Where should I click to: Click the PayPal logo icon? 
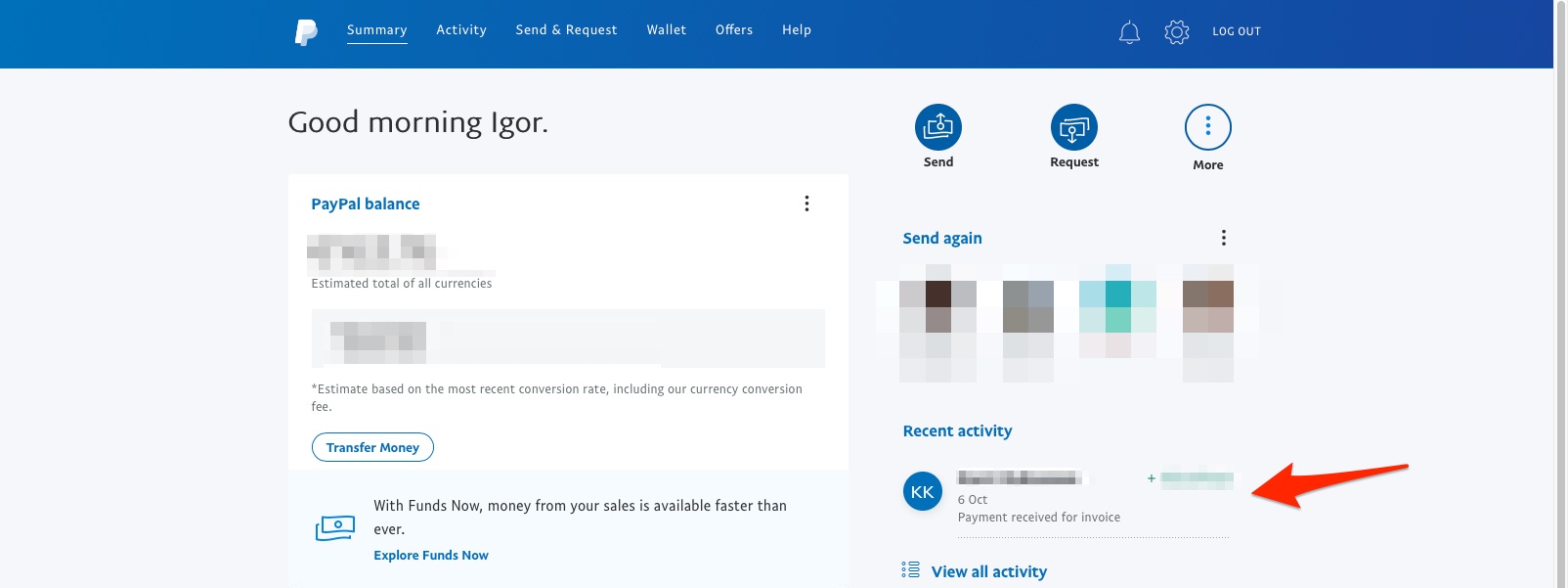coord(306,31)
